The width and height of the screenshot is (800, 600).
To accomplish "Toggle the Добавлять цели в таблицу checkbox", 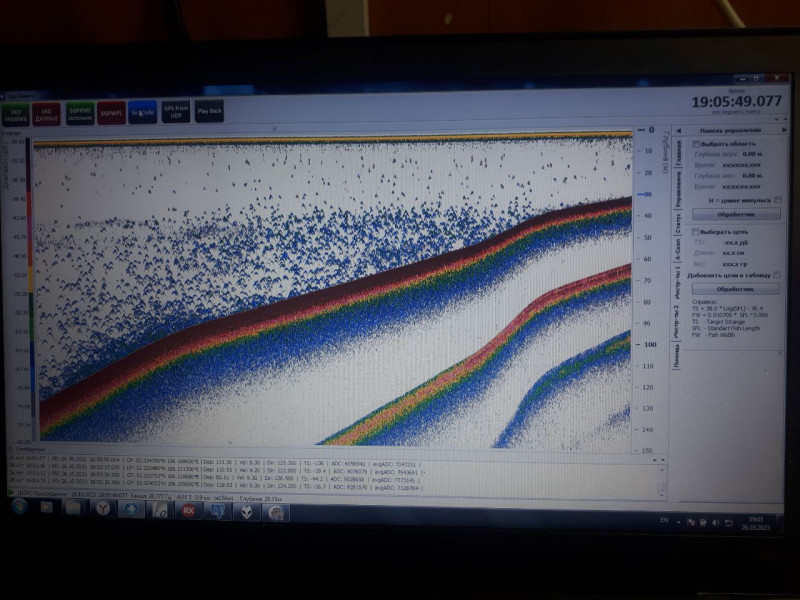I will click(777, 274).
